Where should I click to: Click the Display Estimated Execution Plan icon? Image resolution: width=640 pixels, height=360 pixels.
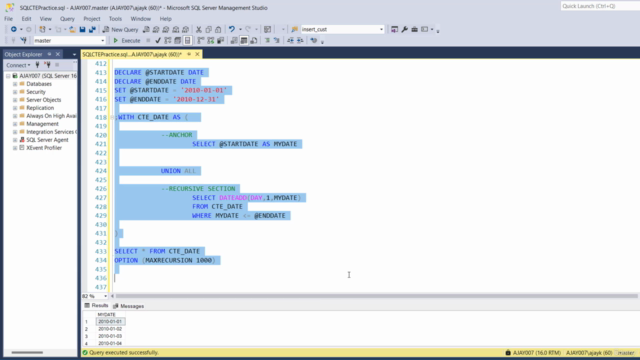click(168, 40)
